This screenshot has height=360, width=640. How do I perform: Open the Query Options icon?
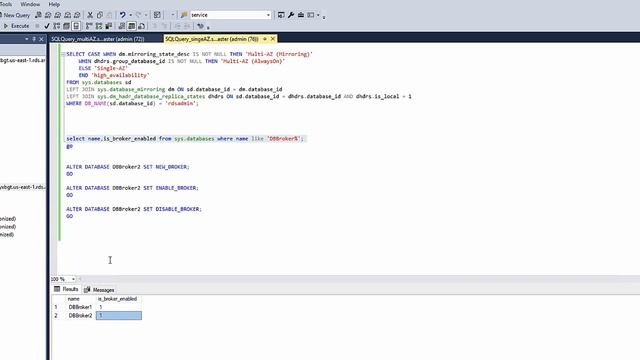coord(66,26)
